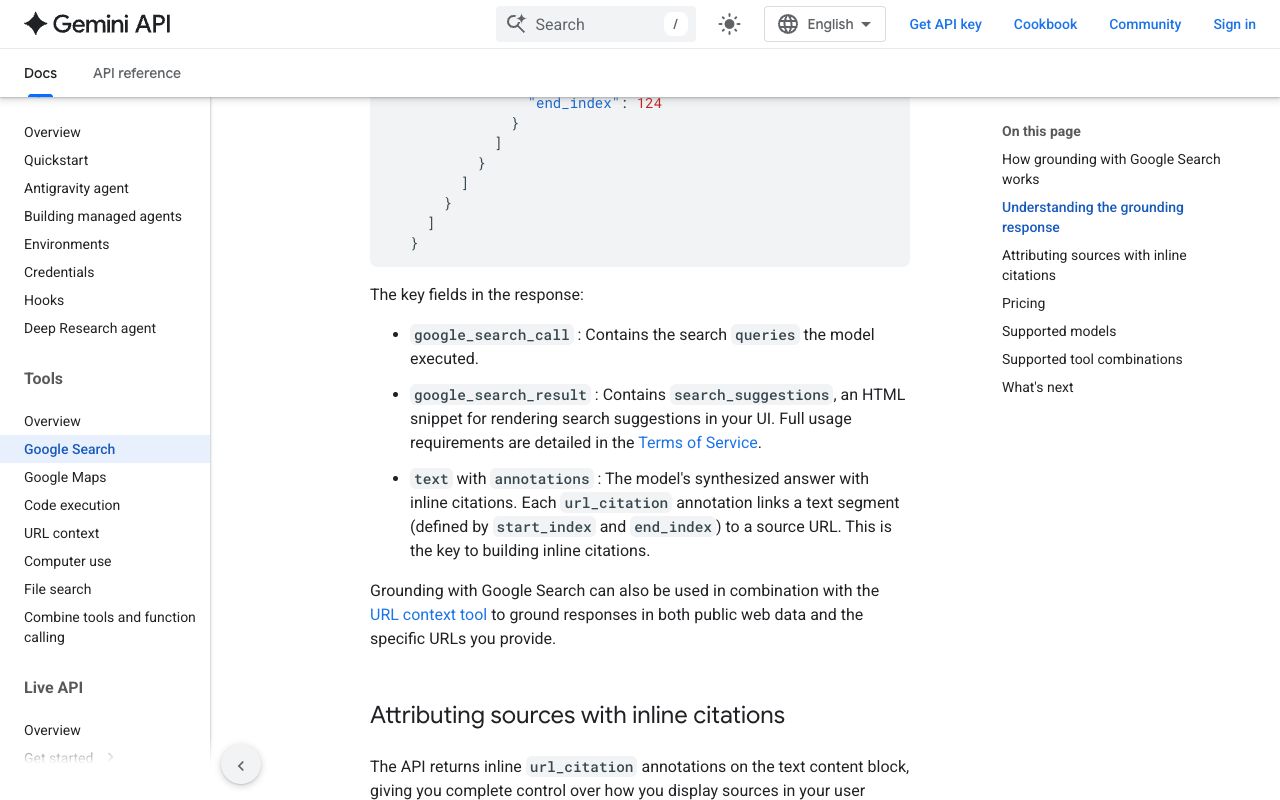Screen dimensions: 1280x800
Task: Toggle the light/dark theme sun icon
Action: [729, 24]
